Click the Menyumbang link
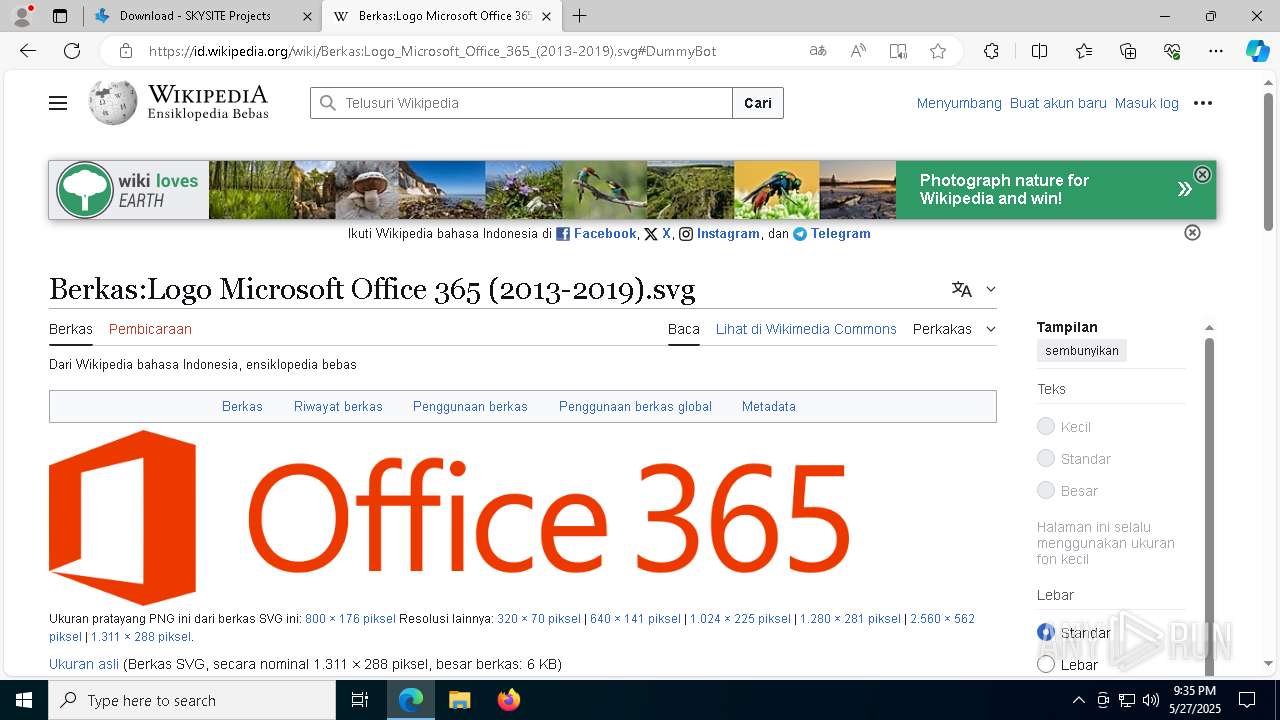Viewport: 1280px width, 720px height. coord(959,103)
